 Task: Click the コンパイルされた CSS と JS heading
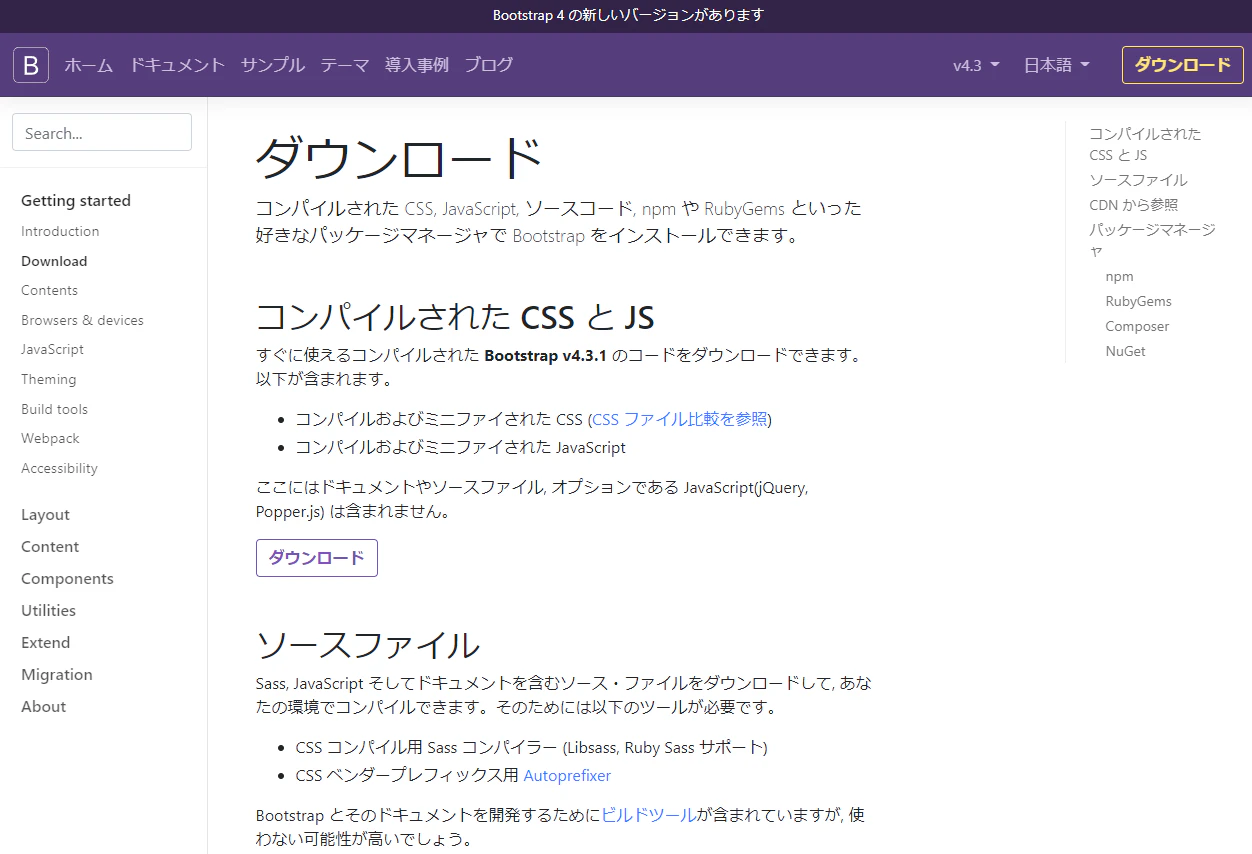[x=455, y=317]
